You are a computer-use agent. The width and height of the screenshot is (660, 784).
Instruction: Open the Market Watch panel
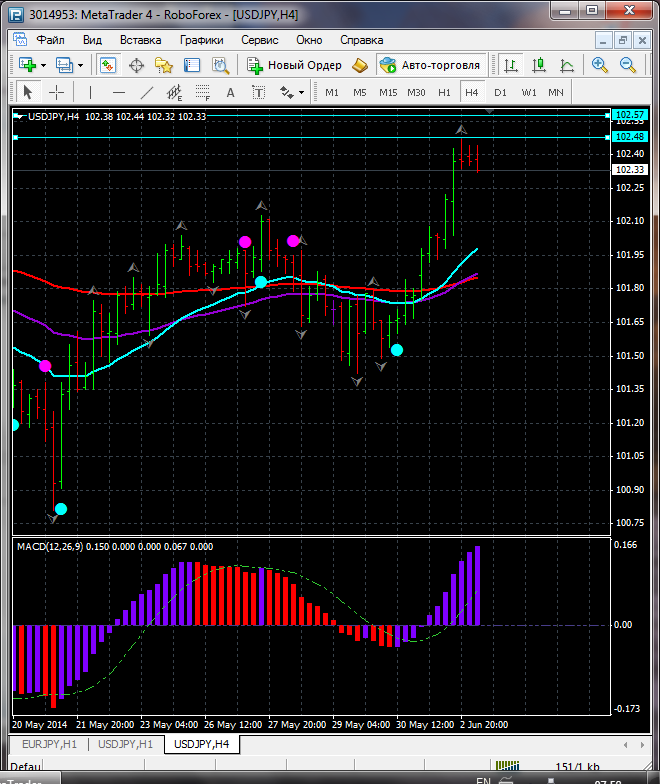point(108,65)
